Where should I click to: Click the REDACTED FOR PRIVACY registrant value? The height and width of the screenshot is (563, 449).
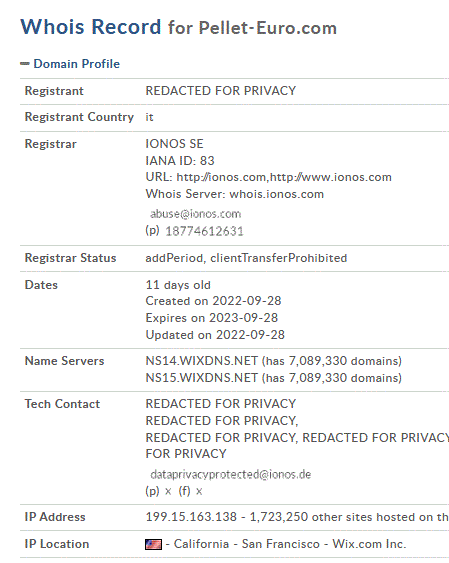[x=221, y=91]
